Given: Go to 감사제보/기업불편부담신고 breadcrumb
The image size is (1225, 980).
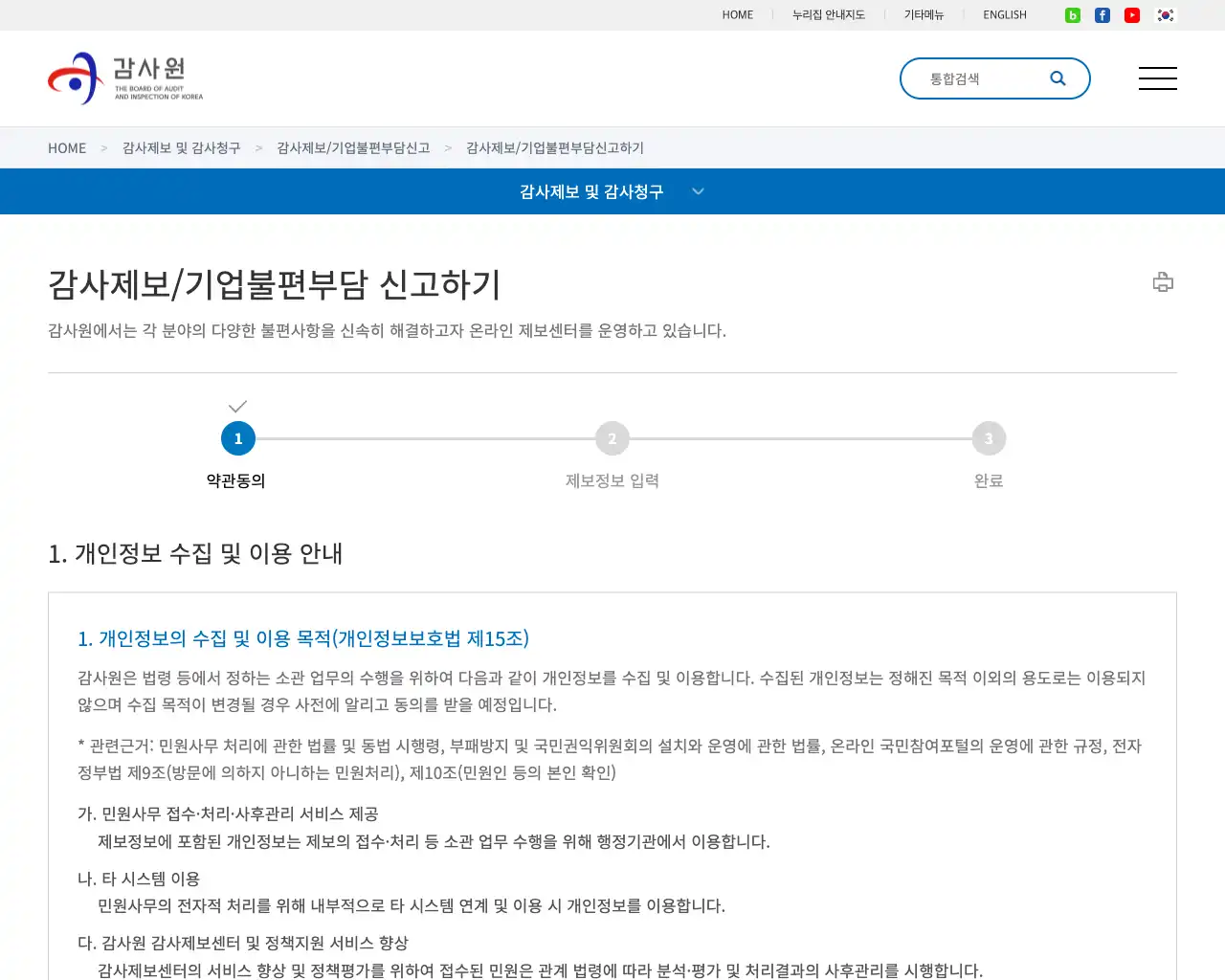Looking at the screenshot, I should (x=353, y=148).
